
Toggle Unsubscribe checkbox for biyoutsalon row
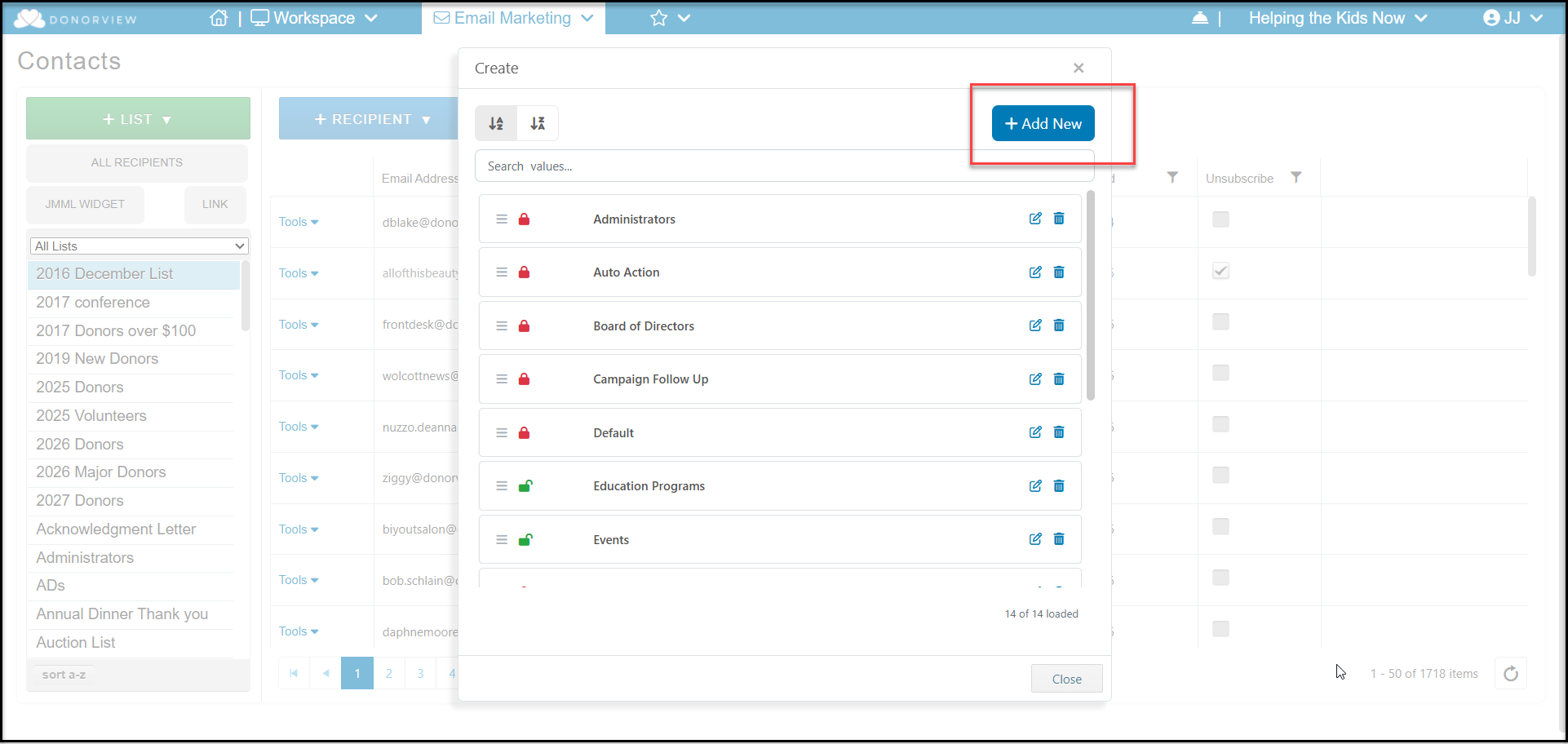coord(1220,527)
